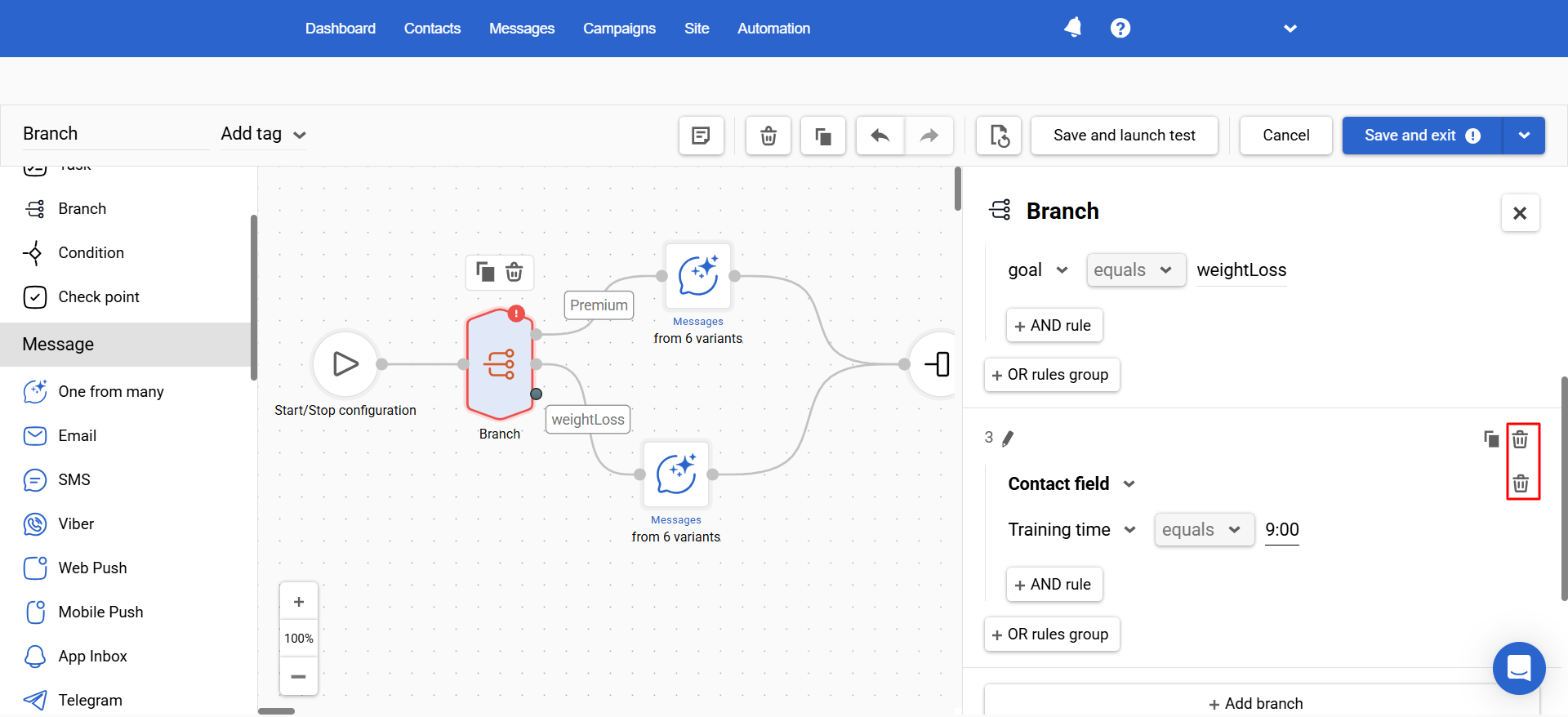Viewport: 1568px width, 717px height.
Task: Add OR rules group under goal
Action: (1052, 375)
